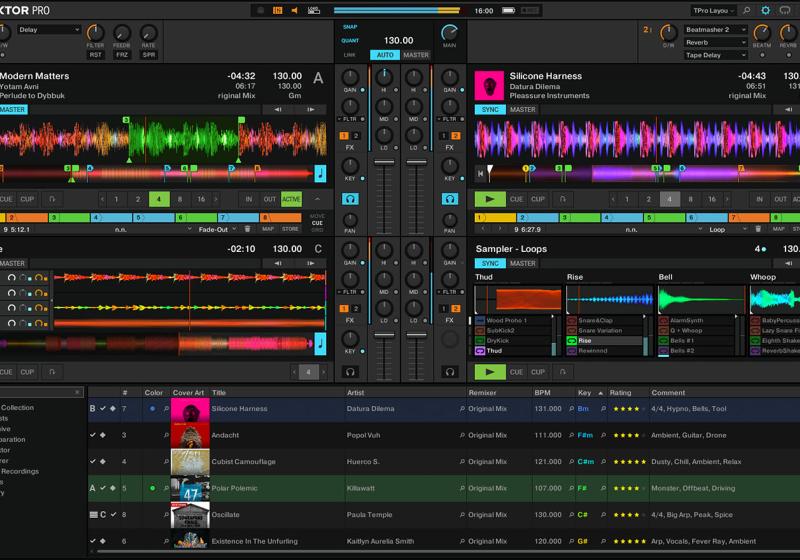Image resolution: width=800 pixels, height=560 pixels.
Task: Click the search icon beside key Bm
Action: tap(604, 409)
